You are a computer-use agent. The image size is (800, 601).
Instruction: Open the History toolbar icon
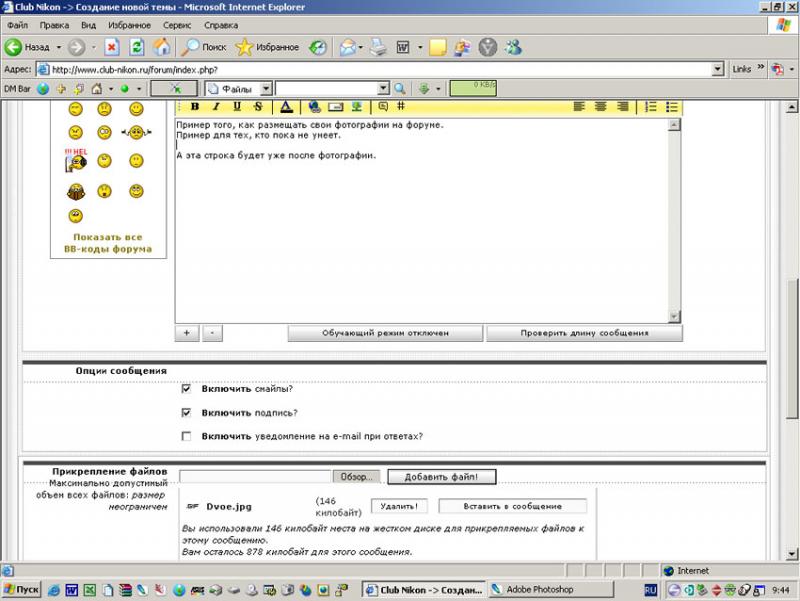318,47
